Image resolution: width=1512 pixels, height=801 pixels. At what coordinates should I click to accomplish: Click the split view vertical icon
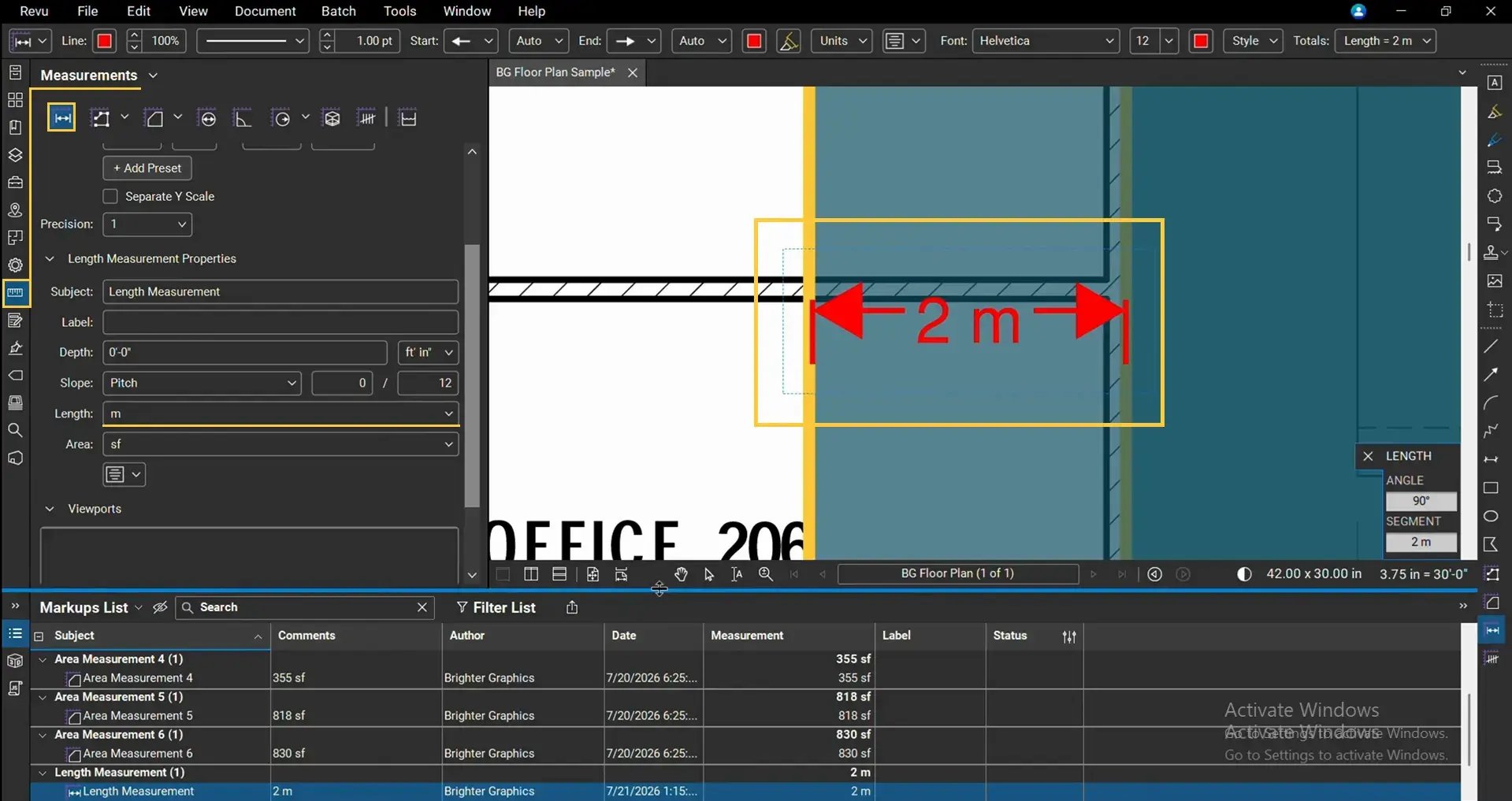tap(531, 574)
